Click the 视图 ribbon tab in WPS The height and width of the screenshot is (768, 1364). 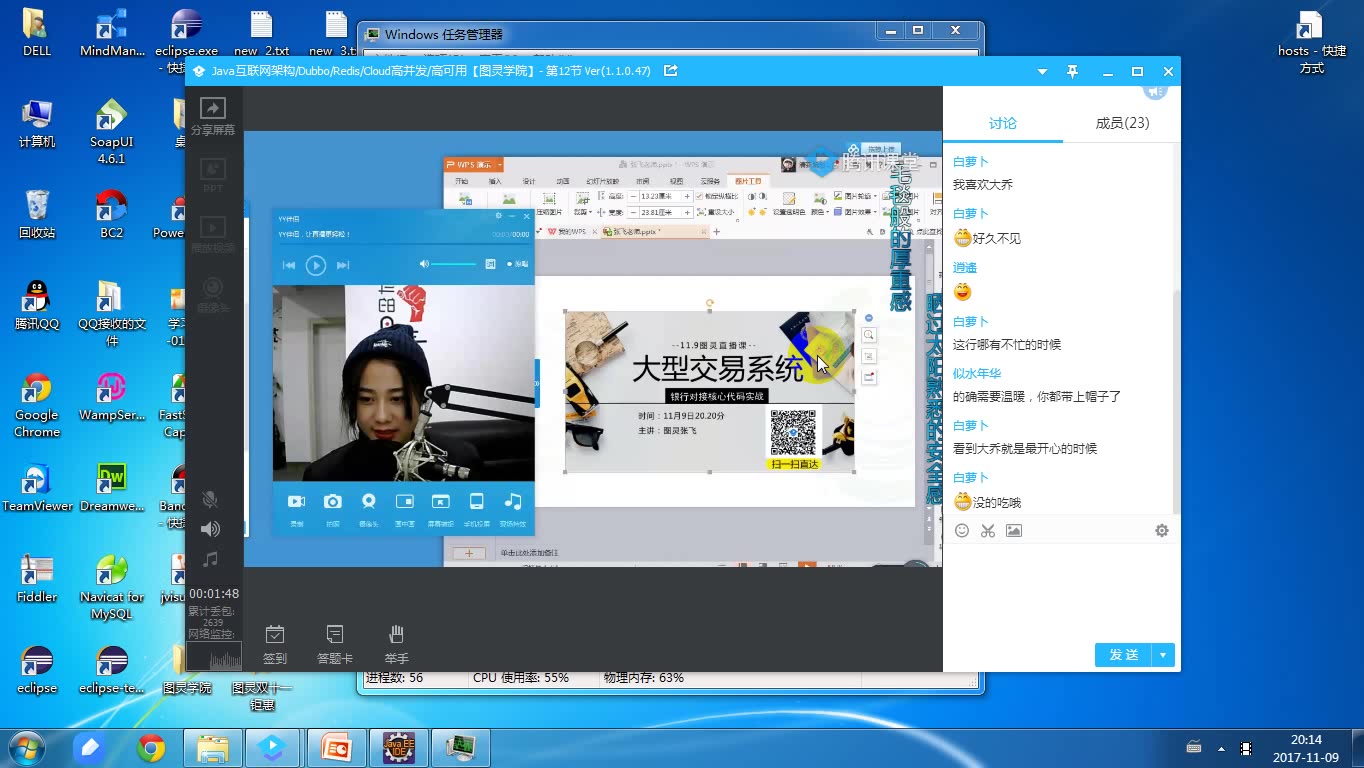coord(677,181)
